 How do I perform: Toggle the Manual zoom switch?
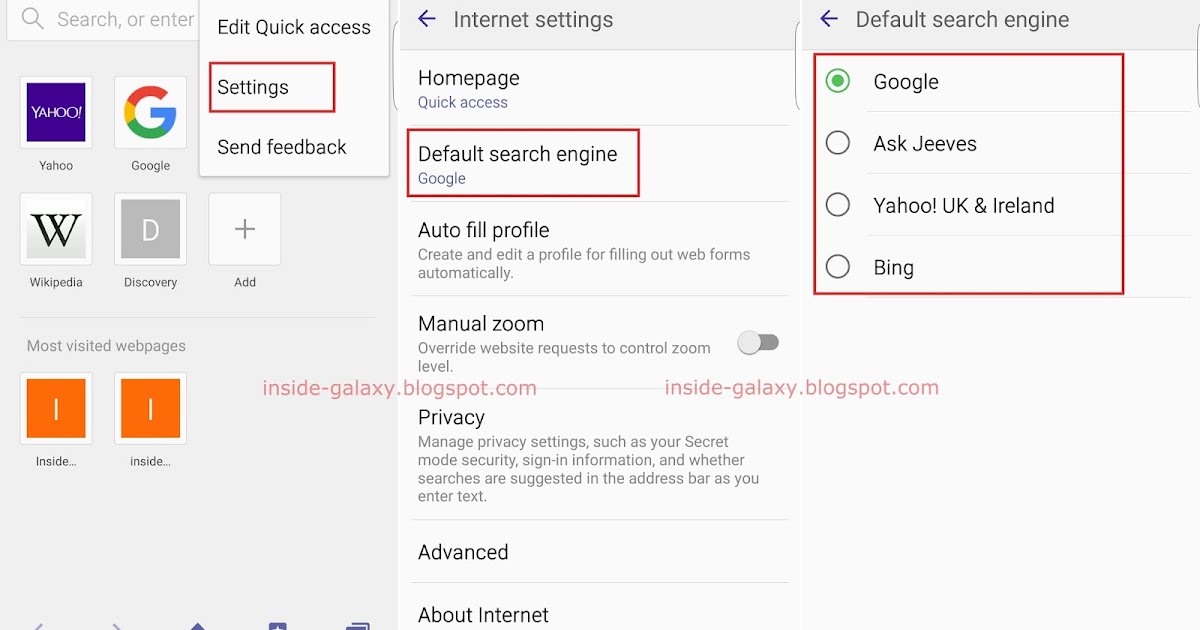point(758,342)
